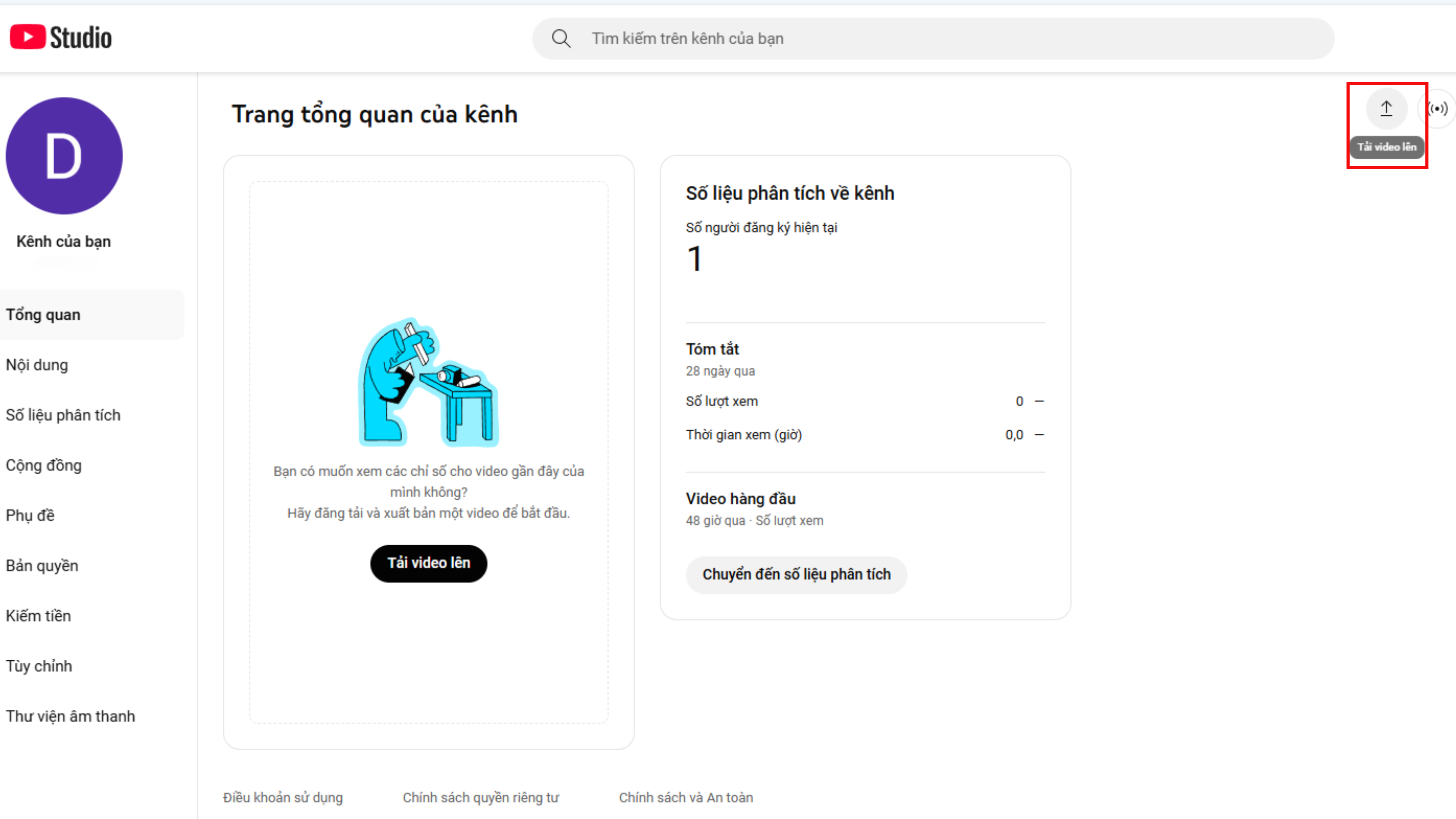
Task: Select the Phụ đề menu item
Action: [30, 515]
